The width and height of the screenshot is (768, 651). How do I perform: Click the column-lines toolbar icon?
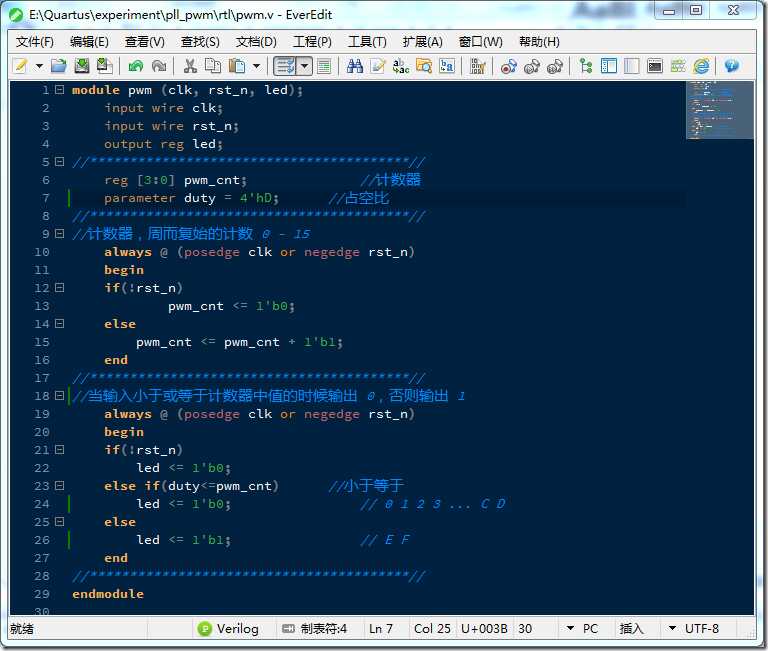(x=477, y=66)
